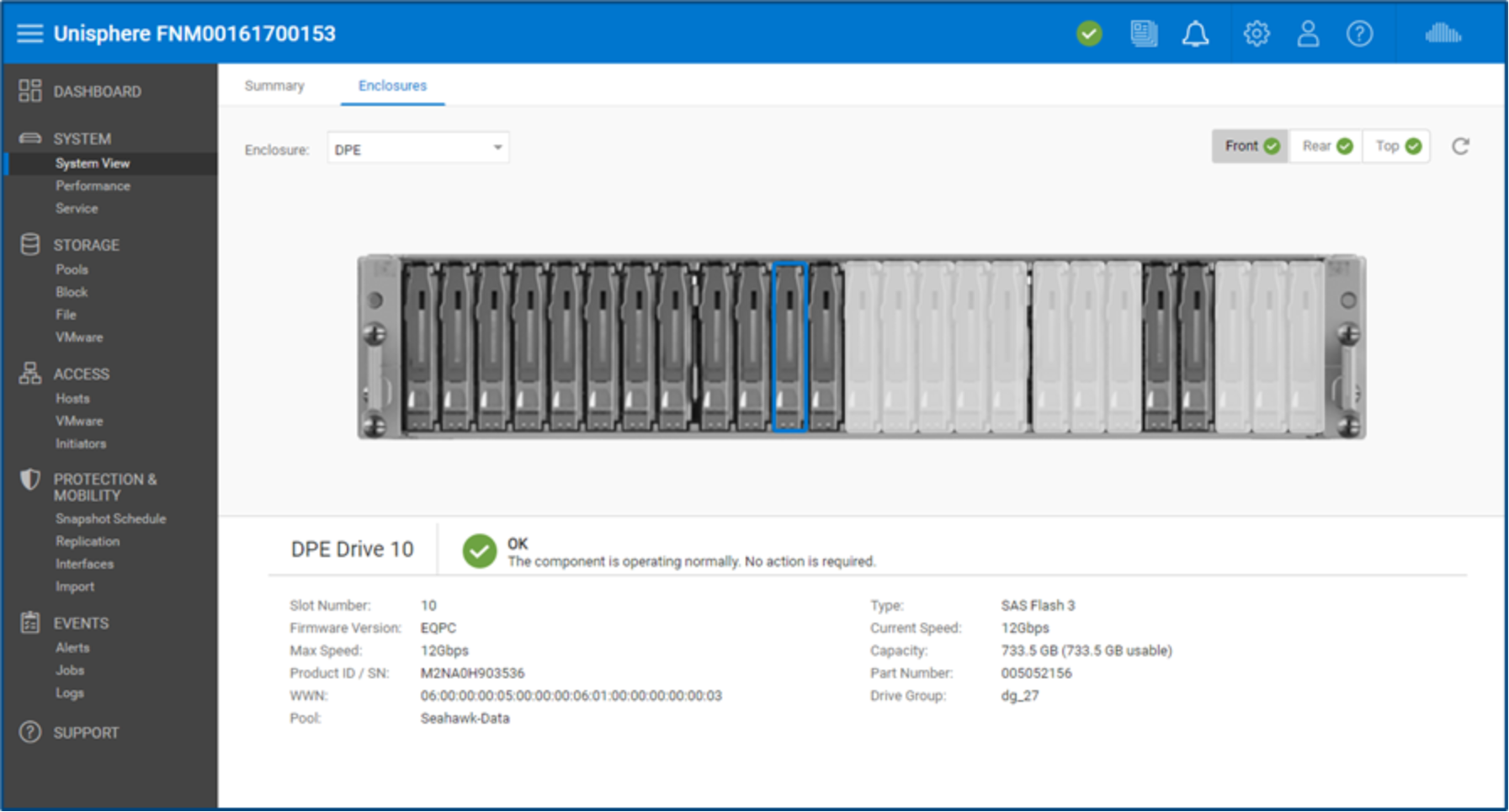
Task: Switch to the Summary tab
Action: [x=274, y=86]
